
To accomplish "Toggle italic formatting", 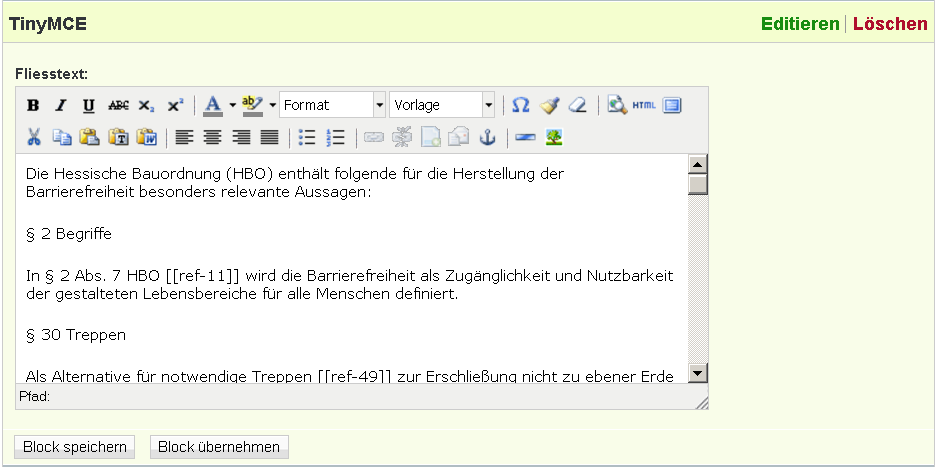I will point(61,106).
